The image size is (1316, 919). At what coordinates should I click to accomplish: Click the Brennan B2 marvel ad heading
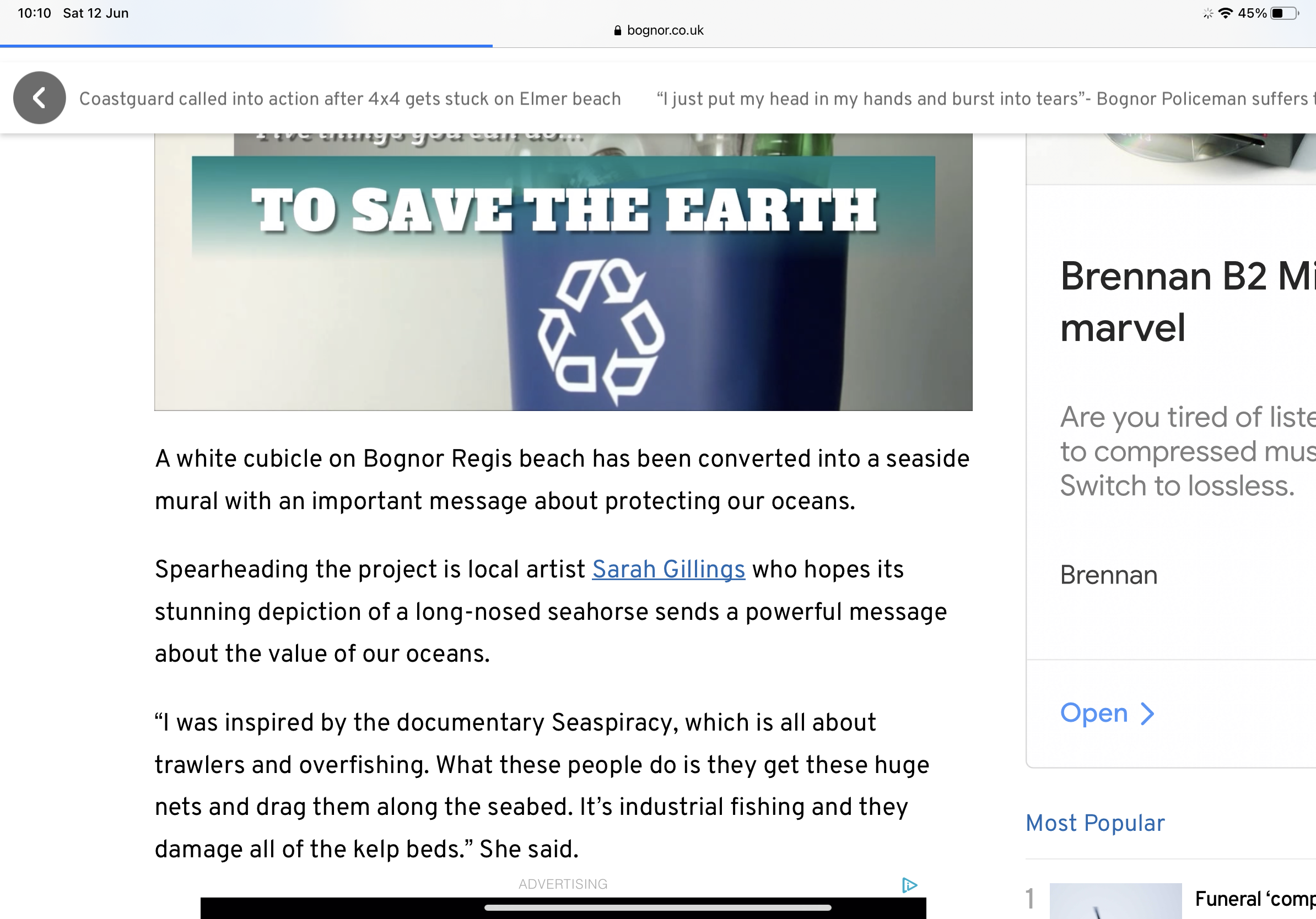point(1188,301)
